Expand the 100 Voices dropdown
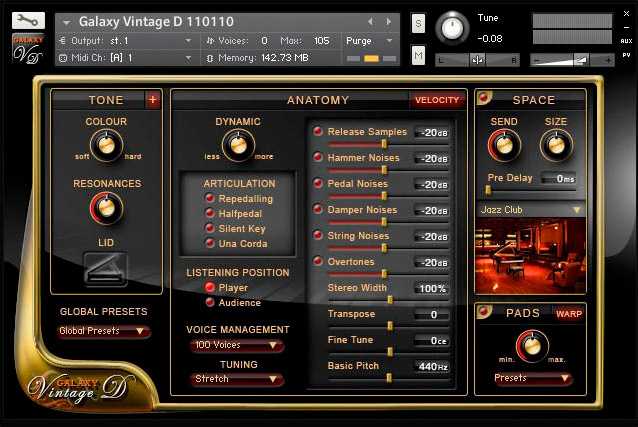The height and width of the screenshot is (427, 638). (x=236, y=346)
